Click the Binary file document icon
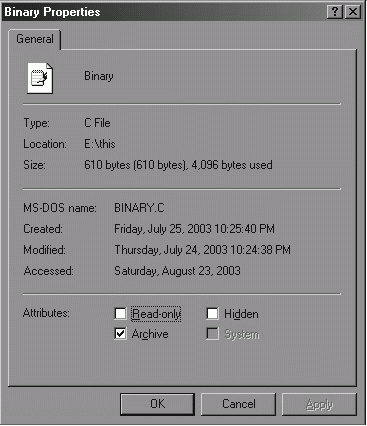The image size is (367, 426). pyautogui.click(x=40, y=79)
